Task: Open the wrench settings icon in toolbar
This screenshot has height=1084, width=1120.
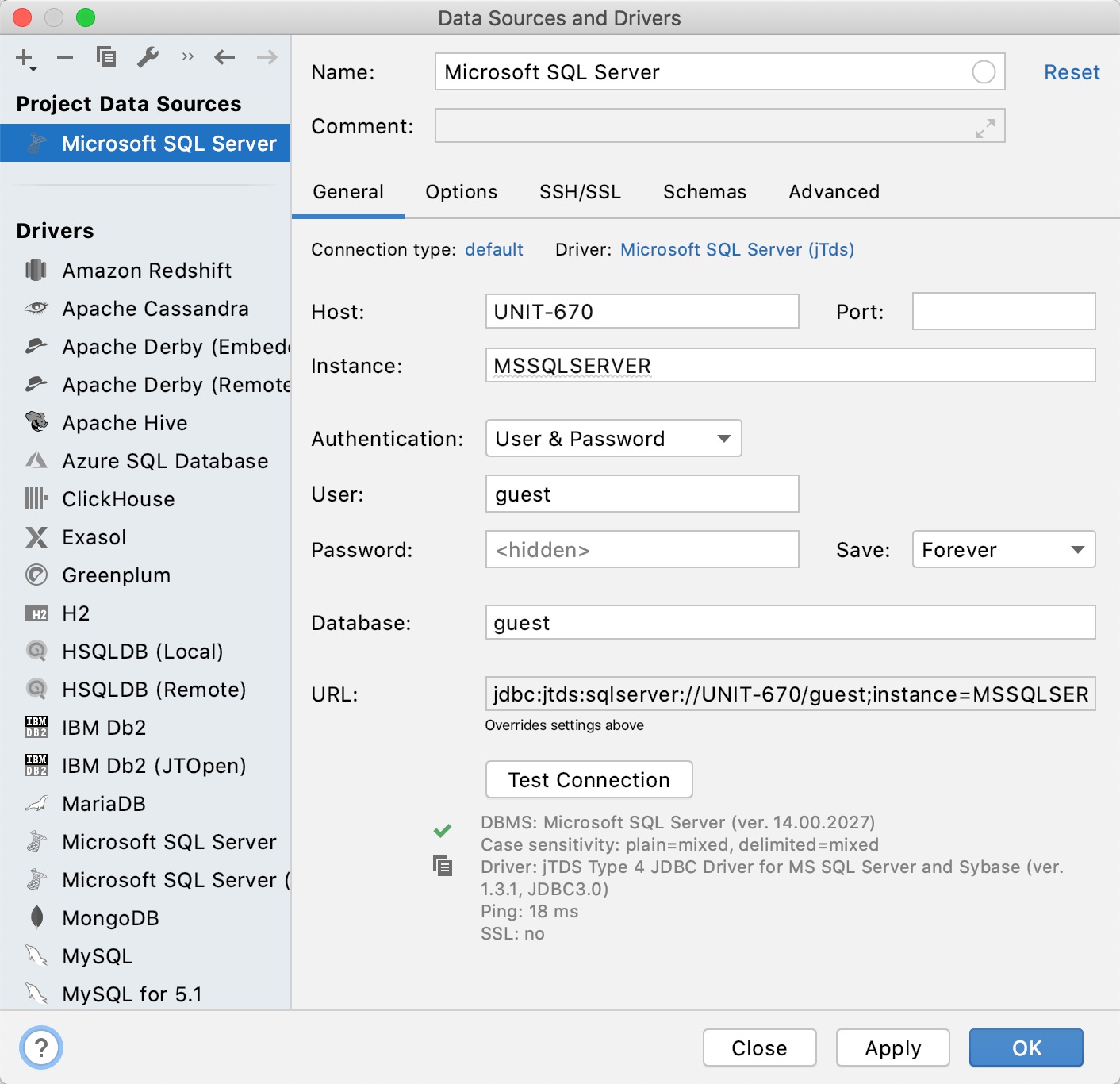Action: (x=148, y=57)
